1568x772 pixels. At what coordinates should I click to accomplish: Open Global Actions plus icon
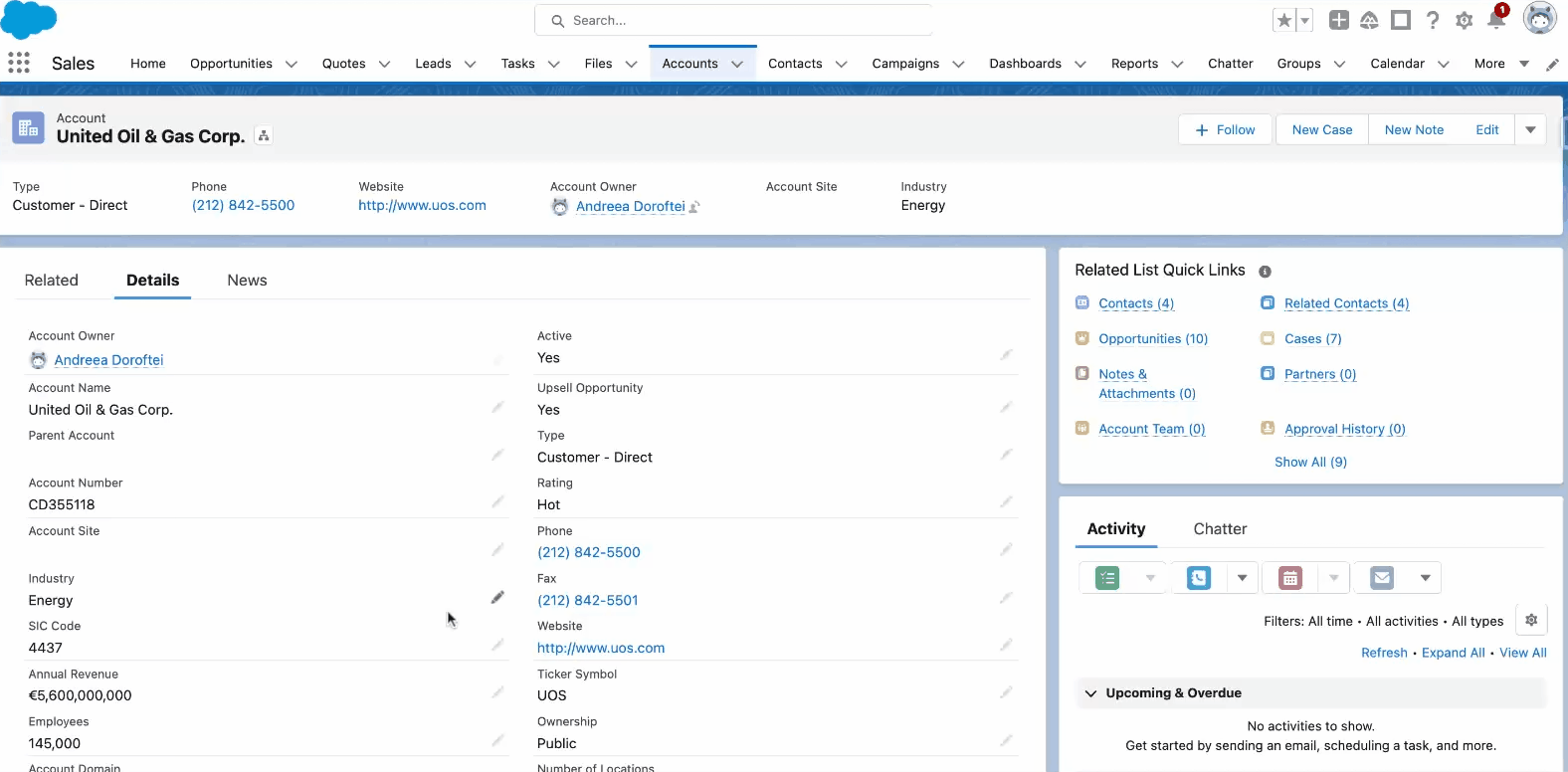point(1339,20)
